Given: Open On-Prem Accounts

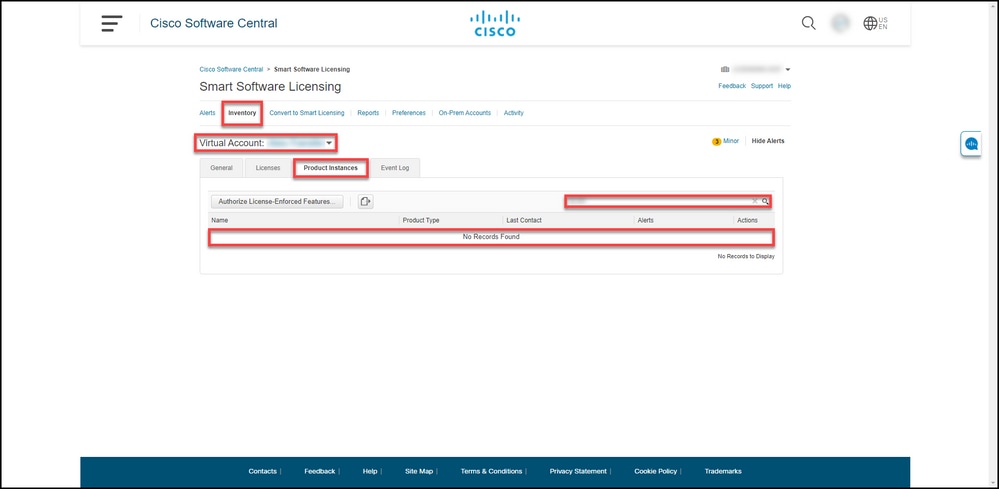Looking at the screenshot, I should coord(464,113).
